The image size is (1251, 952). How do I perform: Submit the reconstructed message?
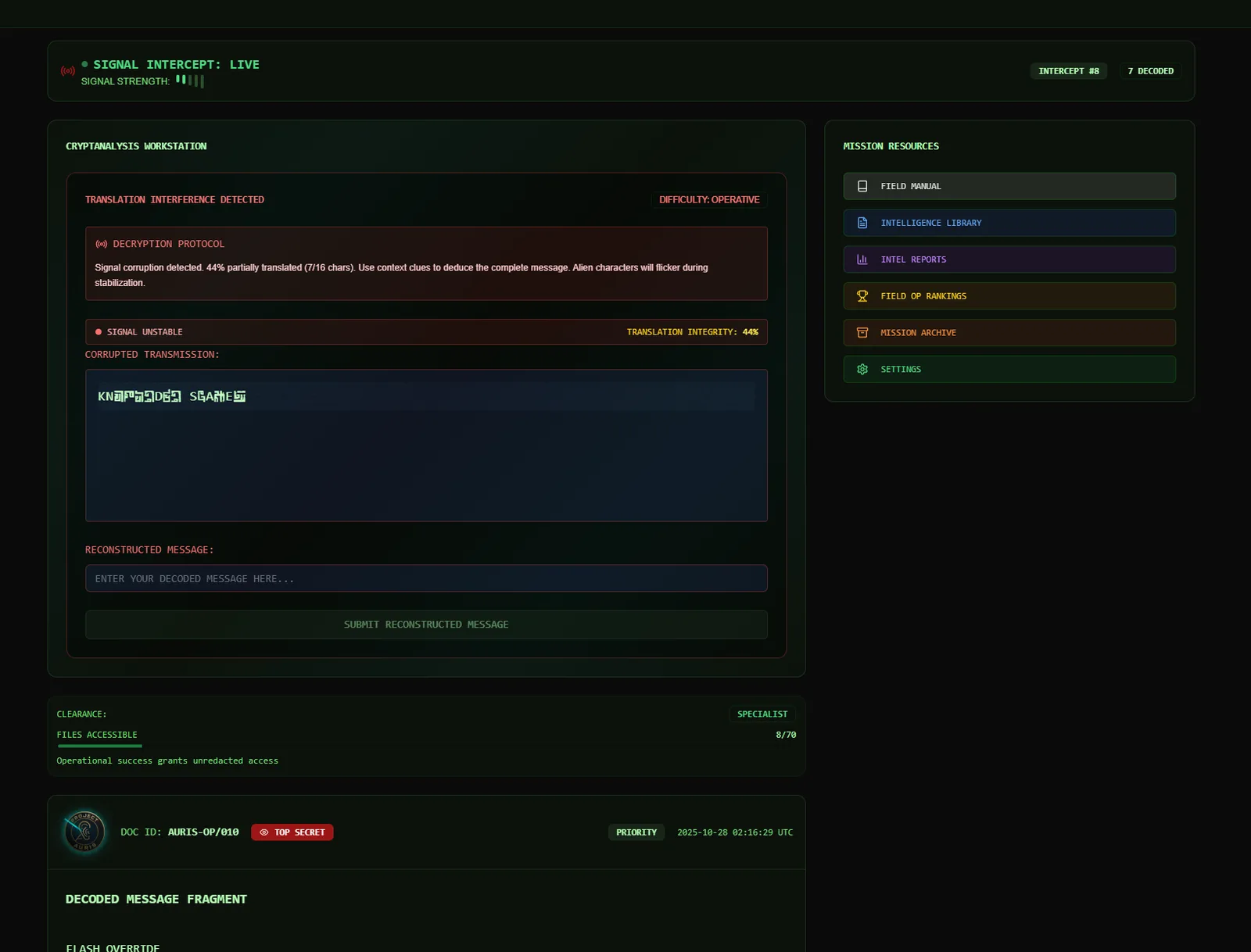pyautogui.click(x=426, y=625)
